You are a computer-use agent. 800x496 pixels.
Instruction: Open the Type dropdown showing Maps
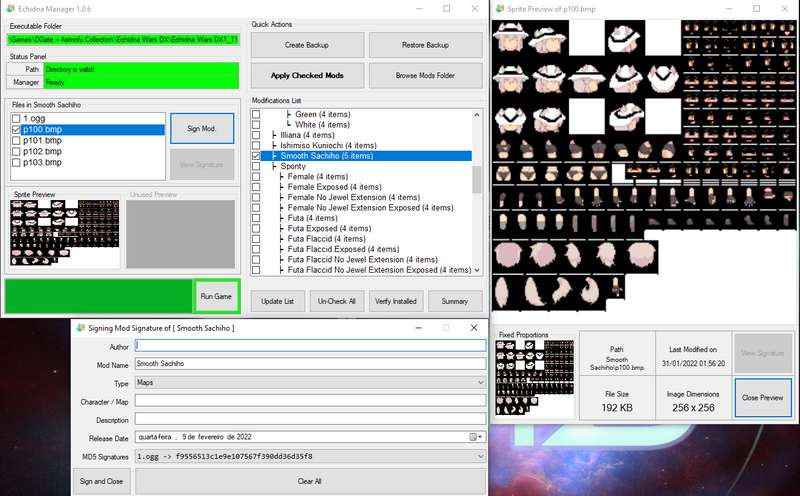(310, 382)
